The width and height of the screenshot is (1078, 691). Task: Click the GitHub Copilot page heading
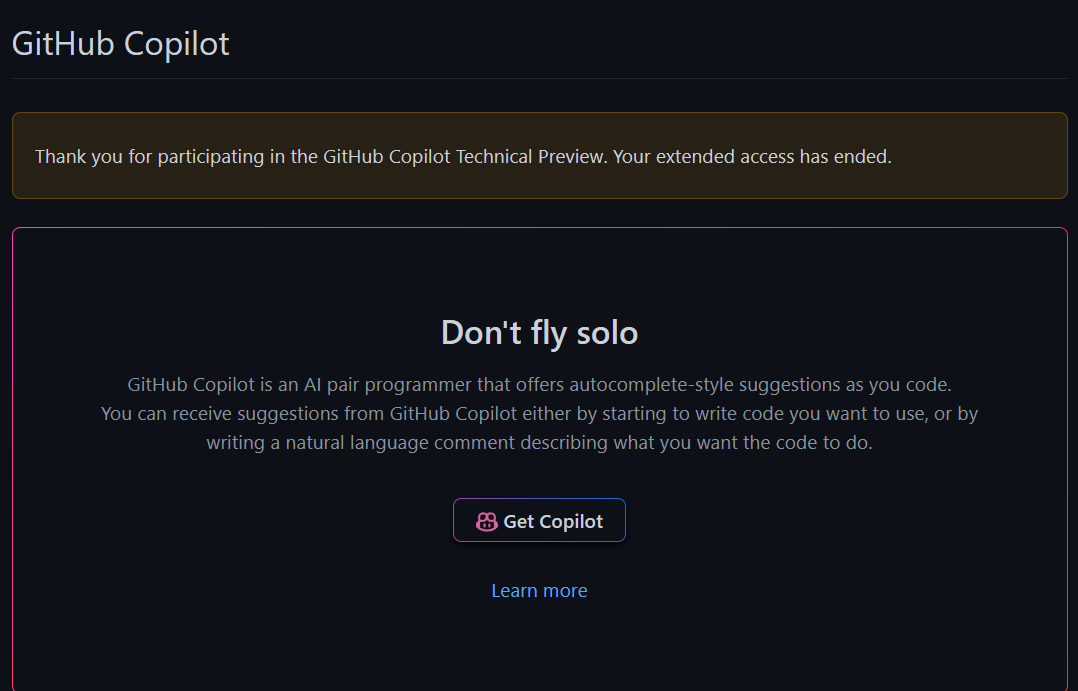[119, 43]
